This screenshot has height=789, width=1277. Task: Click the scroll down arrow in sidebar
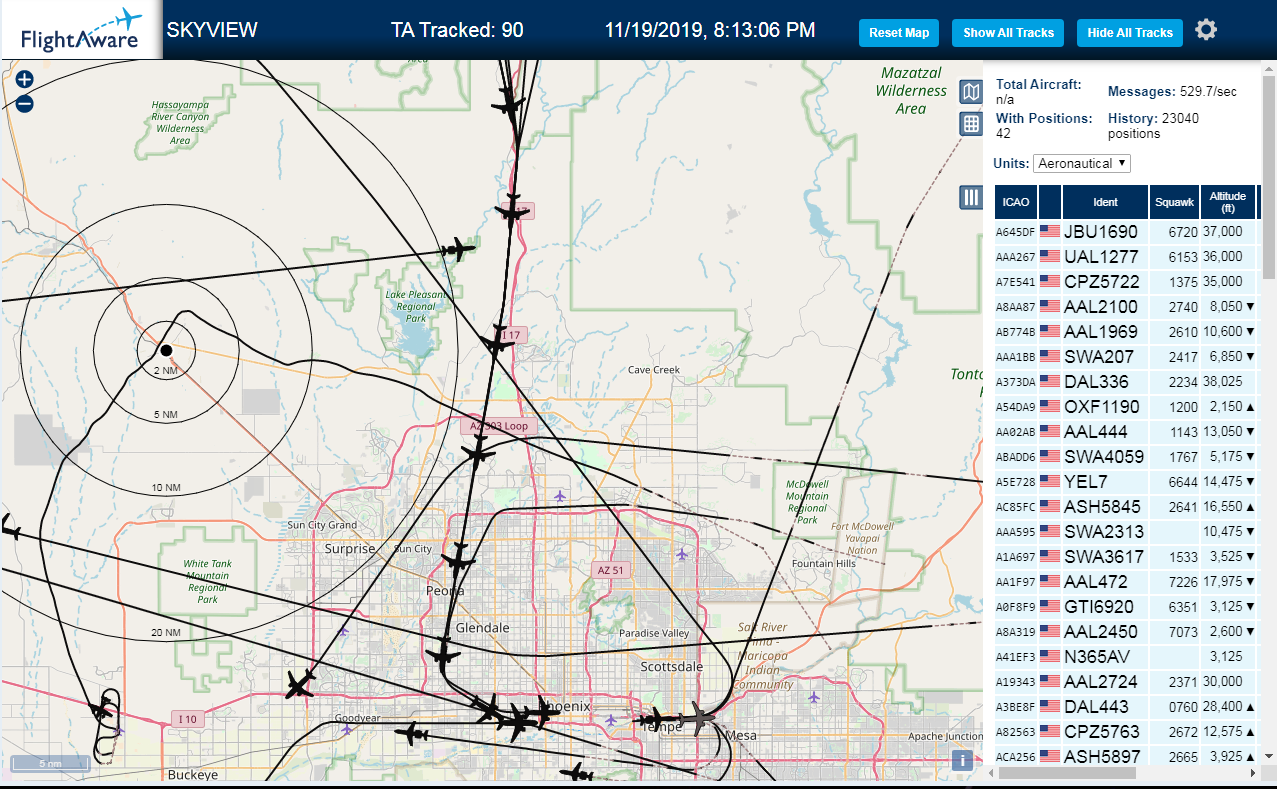pyautogui.click(x=1268, y=757)
